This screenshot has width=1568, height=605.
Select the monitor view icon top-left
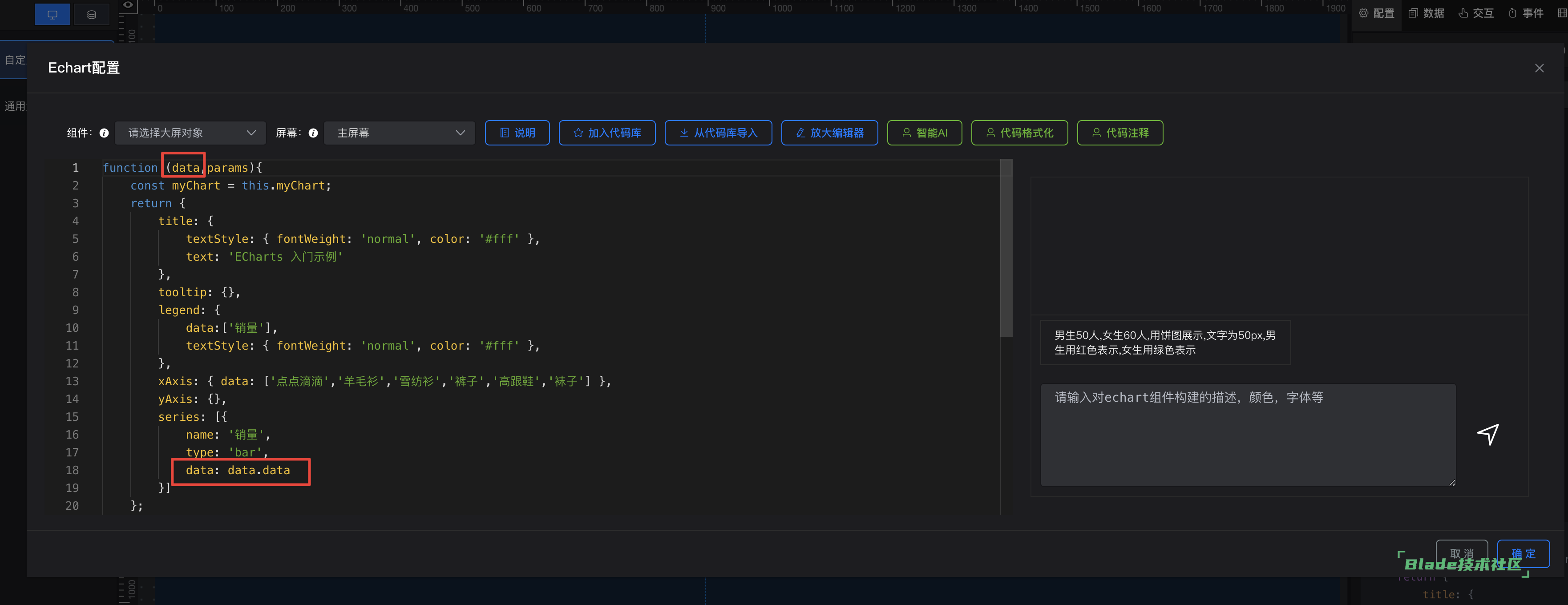[53, 14]
